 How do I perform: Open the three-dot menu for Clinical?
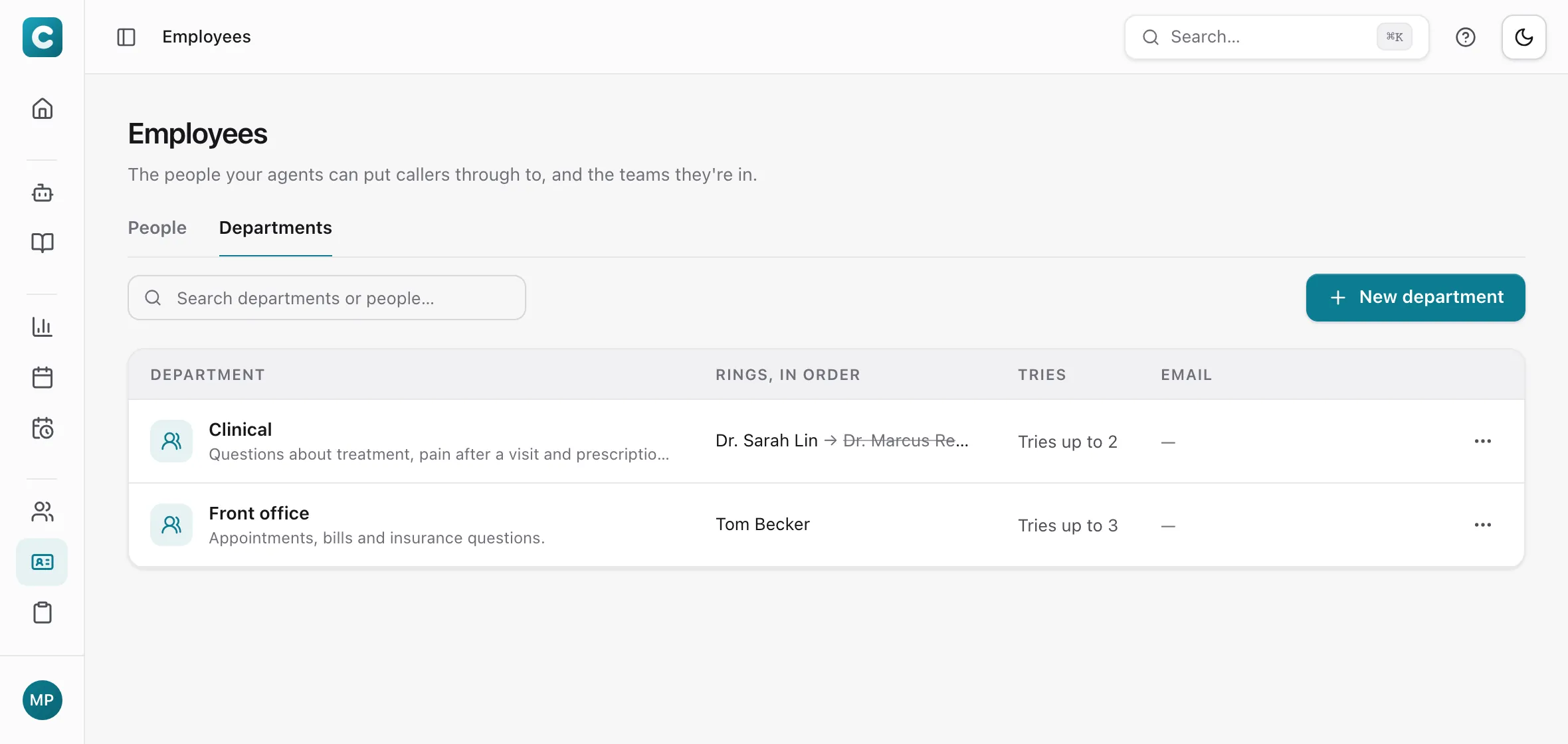point(1483,441)
